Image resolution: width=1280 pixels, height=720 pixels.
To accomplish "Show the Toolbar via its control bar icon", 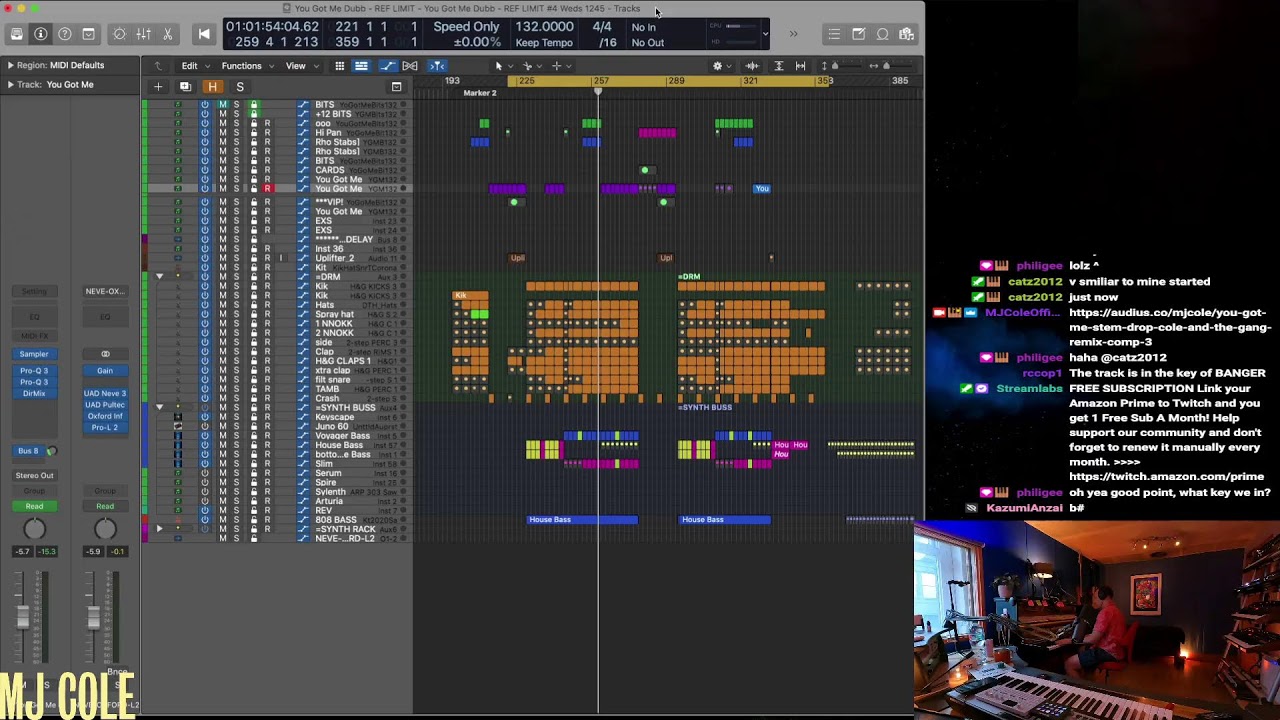I will click(x=89, y=34).
